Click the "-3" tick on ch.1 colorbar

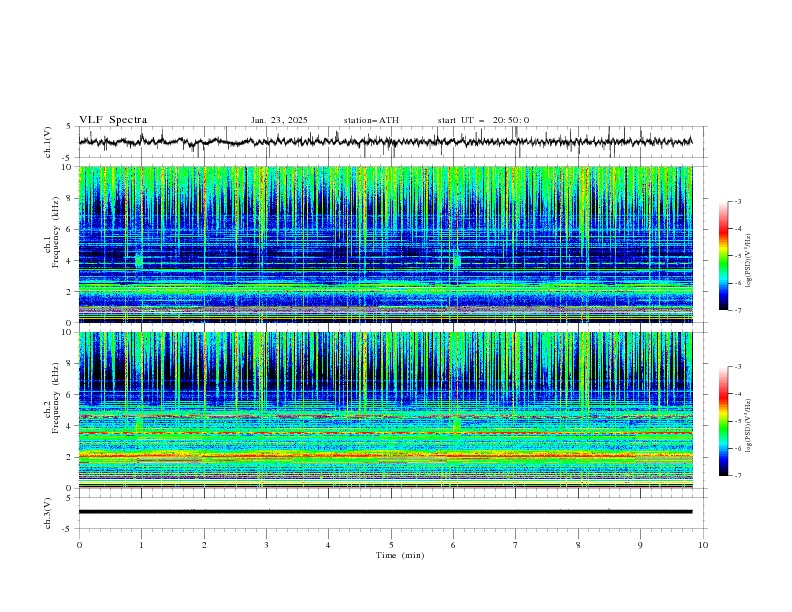737,201
